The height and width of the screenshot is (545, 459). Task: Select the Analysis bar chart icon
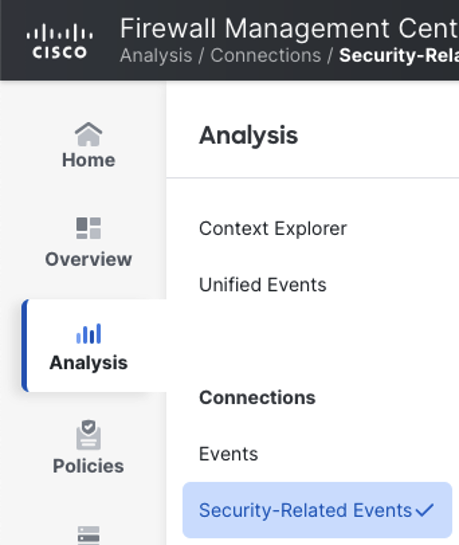coord(89,334)
